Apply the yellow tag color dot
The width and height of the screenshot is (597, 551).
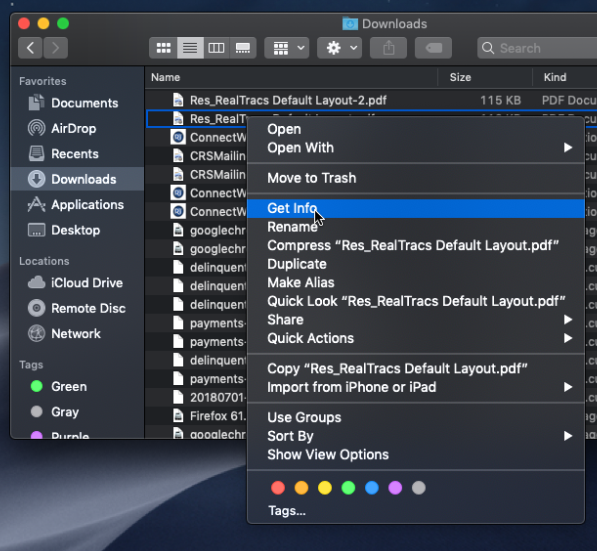325,488
